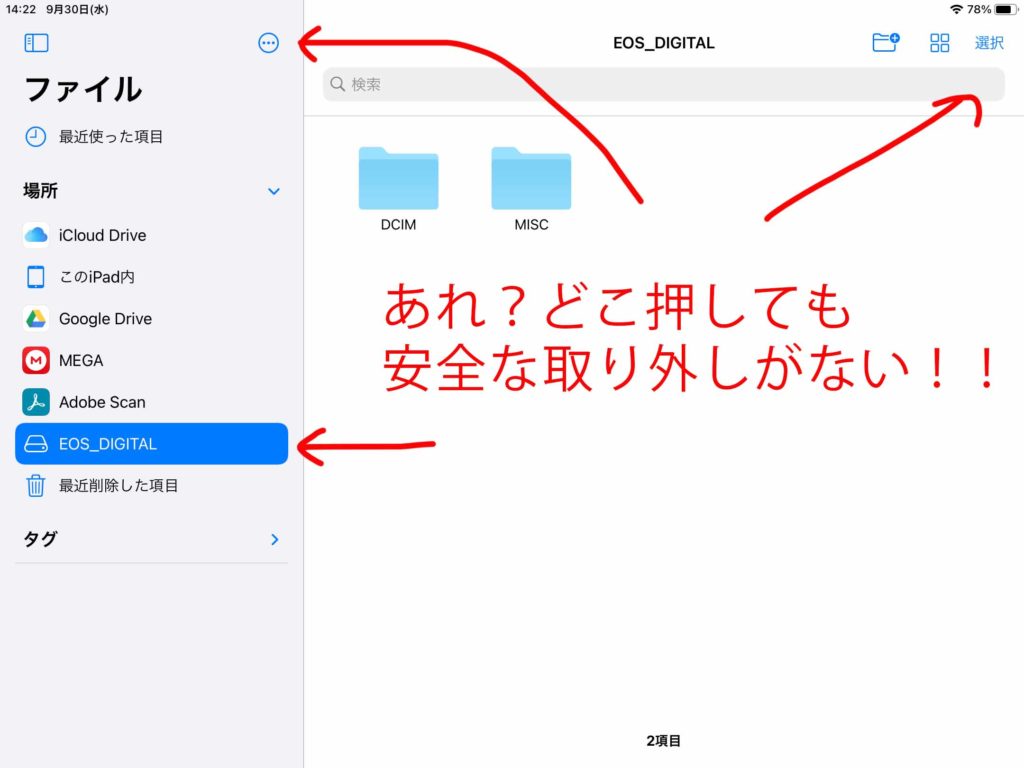The image size is (1024, 768).
Task: Tap the Wi-Fi status icon
Action: (x=956, y=9)
